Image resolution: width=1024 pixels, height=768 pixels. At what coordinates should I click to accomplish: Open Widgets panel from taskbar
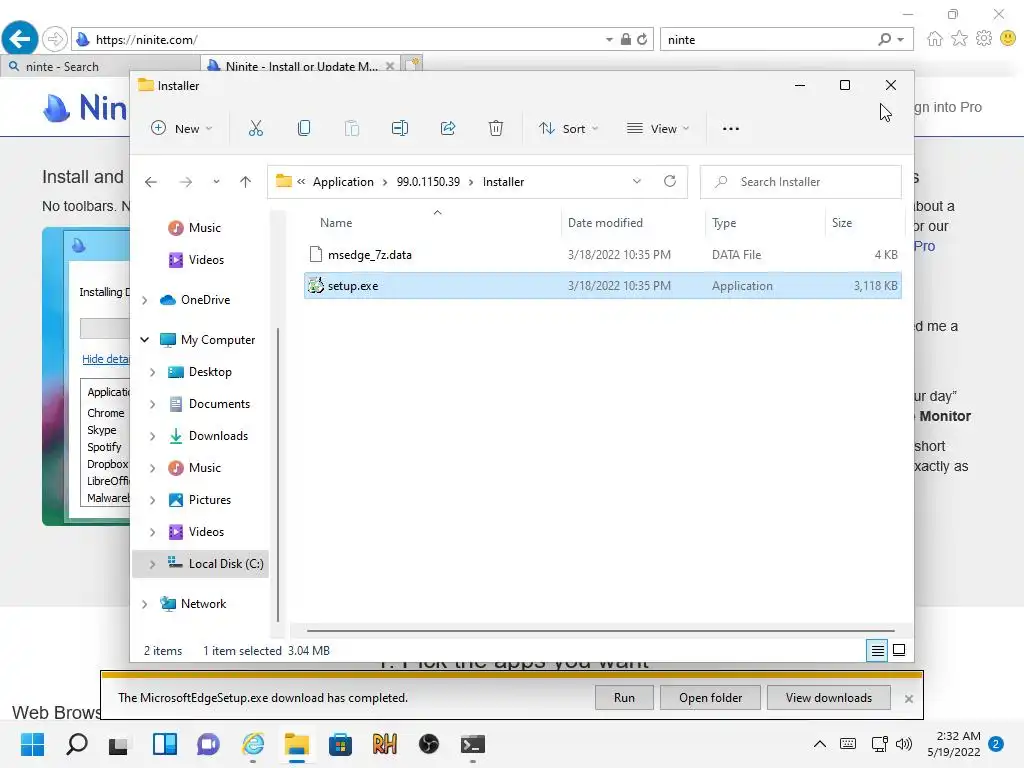point(165,744)
